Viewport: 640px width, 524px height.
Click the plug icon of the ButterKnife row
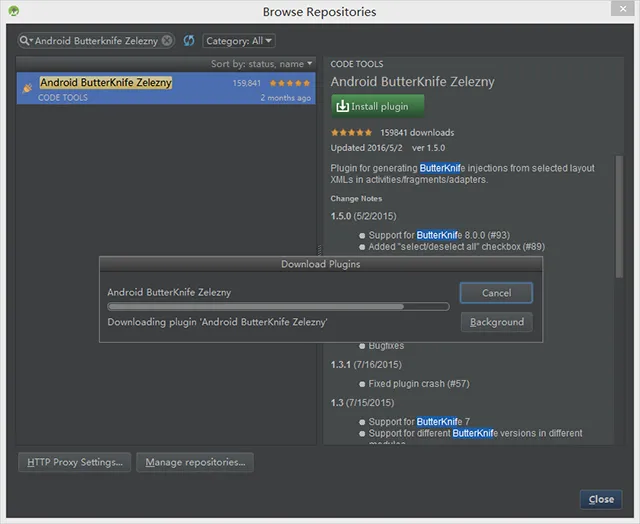point(27,87)
